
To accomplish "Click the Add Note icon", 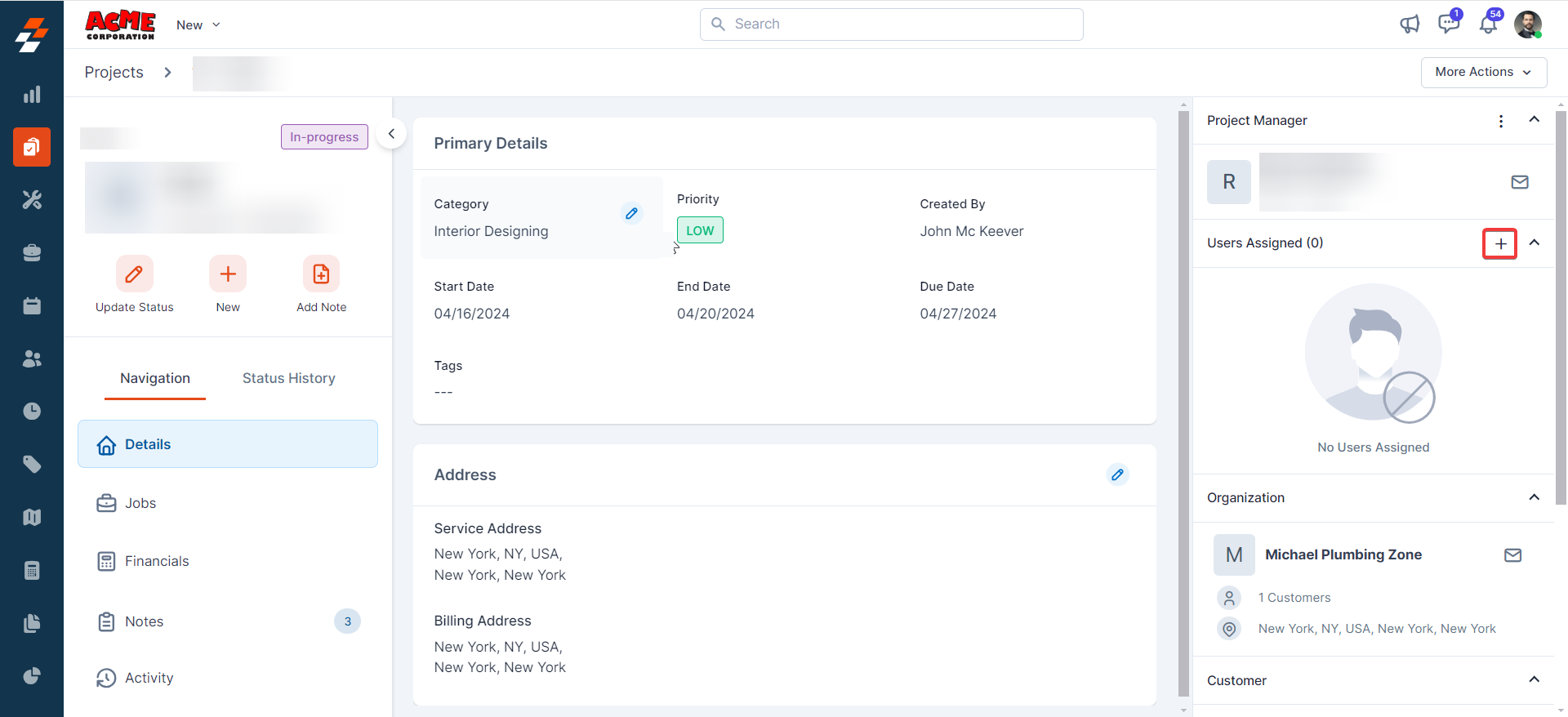I will (321, 274).
